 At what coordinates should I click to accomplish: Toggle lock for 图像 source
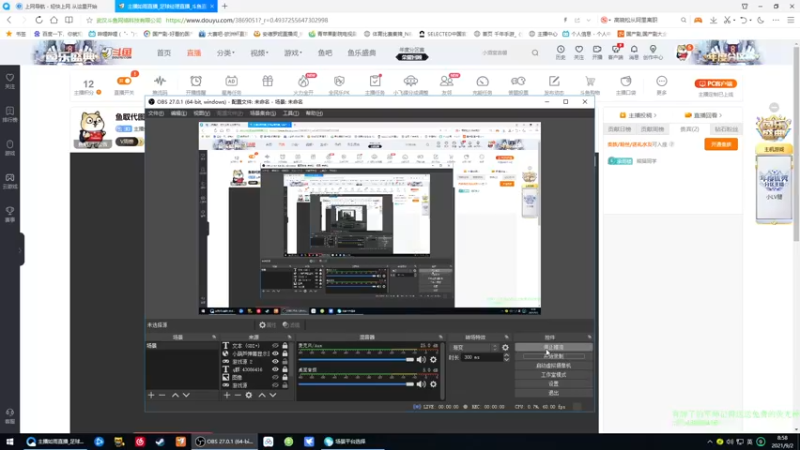click(x=285, y=378)
